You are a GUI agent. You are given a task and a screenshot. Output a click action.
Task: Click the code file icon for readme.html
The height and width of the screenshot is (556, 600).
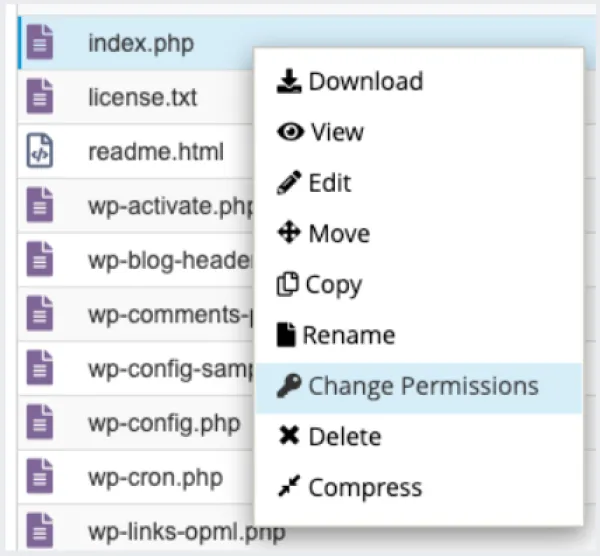tap(39, 151)
